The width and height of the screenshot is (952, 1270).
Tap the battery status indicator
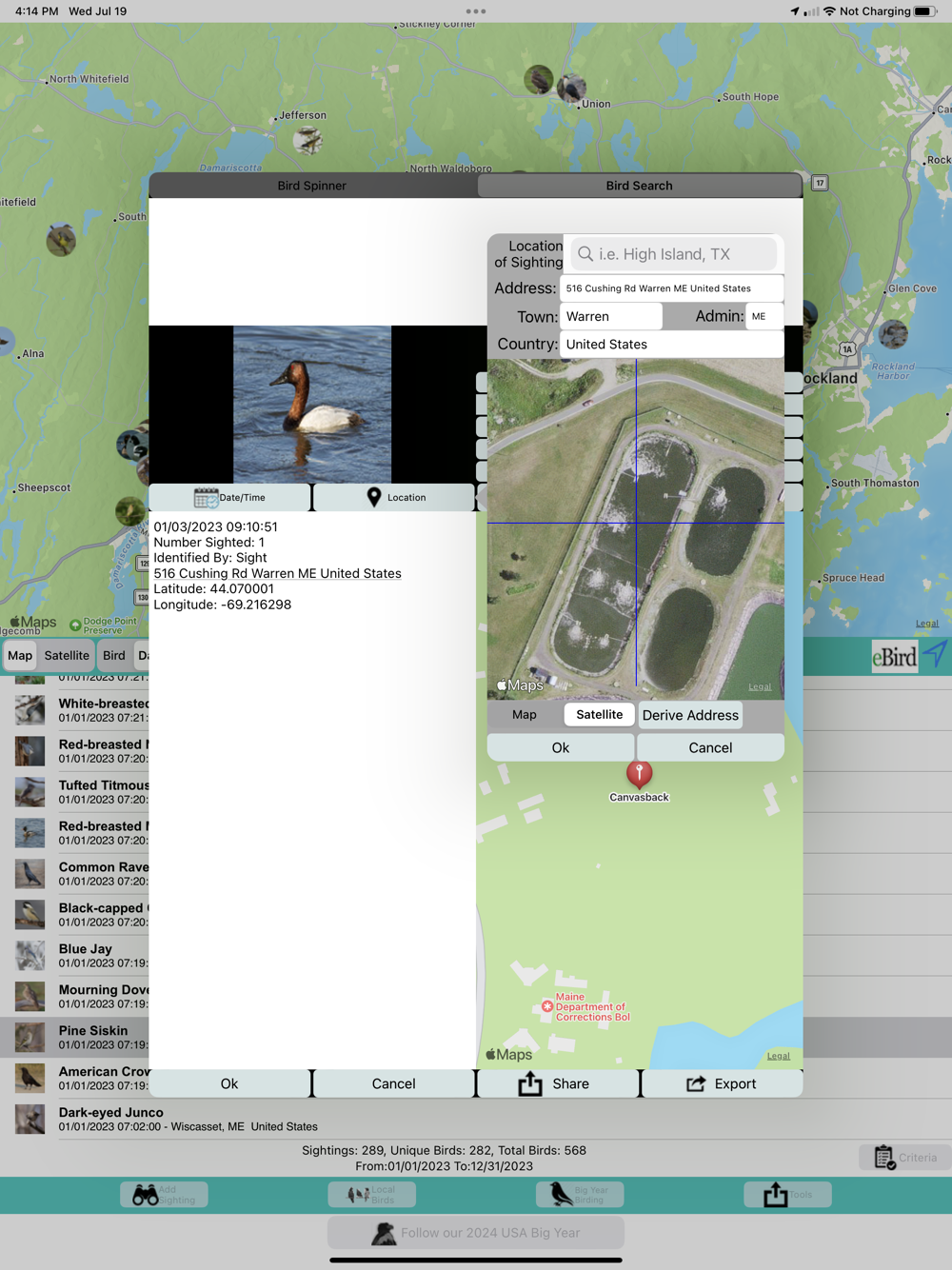tap(925, 11)
